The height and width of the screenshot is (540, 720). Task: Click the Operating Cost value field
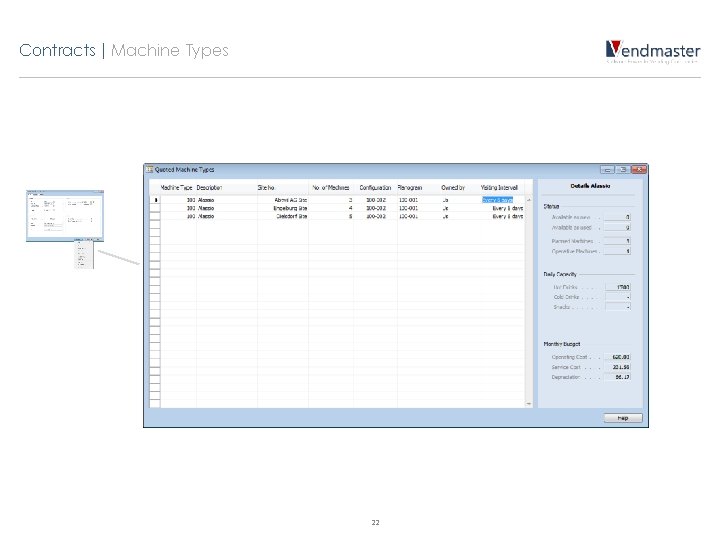[x=618, y=357]
